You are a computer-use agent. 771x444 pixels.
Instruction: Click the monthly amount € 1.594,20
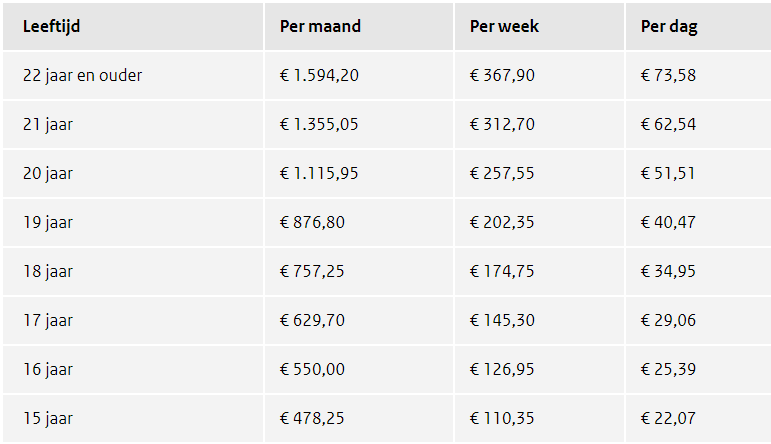click(319, 76)
